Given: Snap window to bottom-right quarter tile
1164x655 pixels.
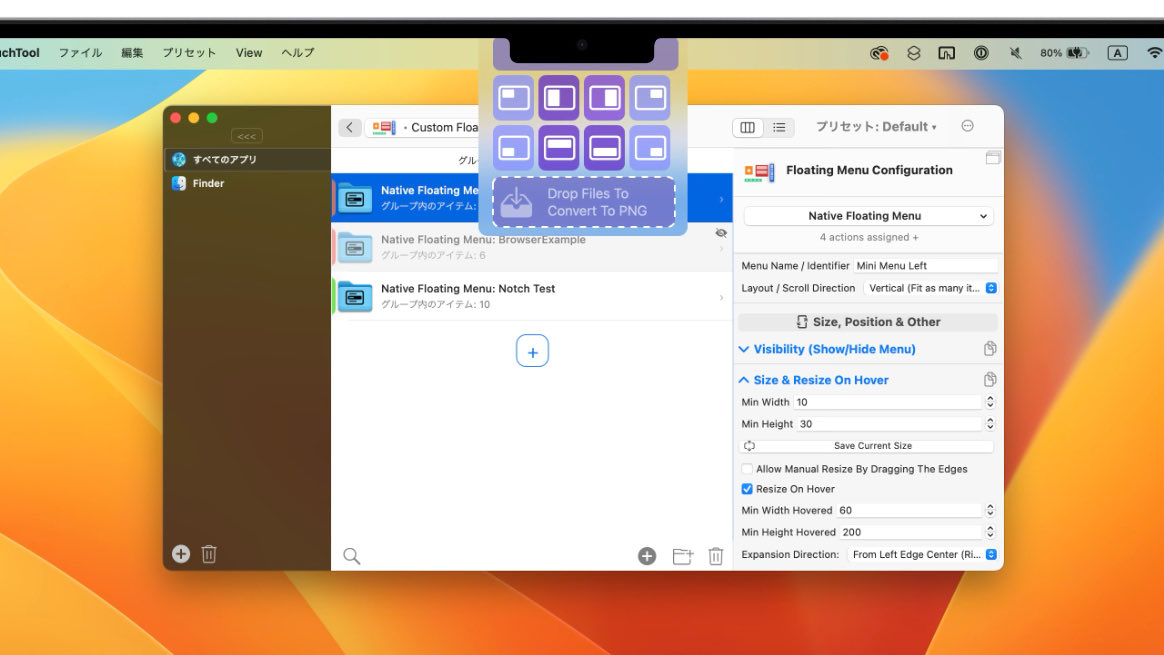Looking at the screenshot, I should (650, 147).
